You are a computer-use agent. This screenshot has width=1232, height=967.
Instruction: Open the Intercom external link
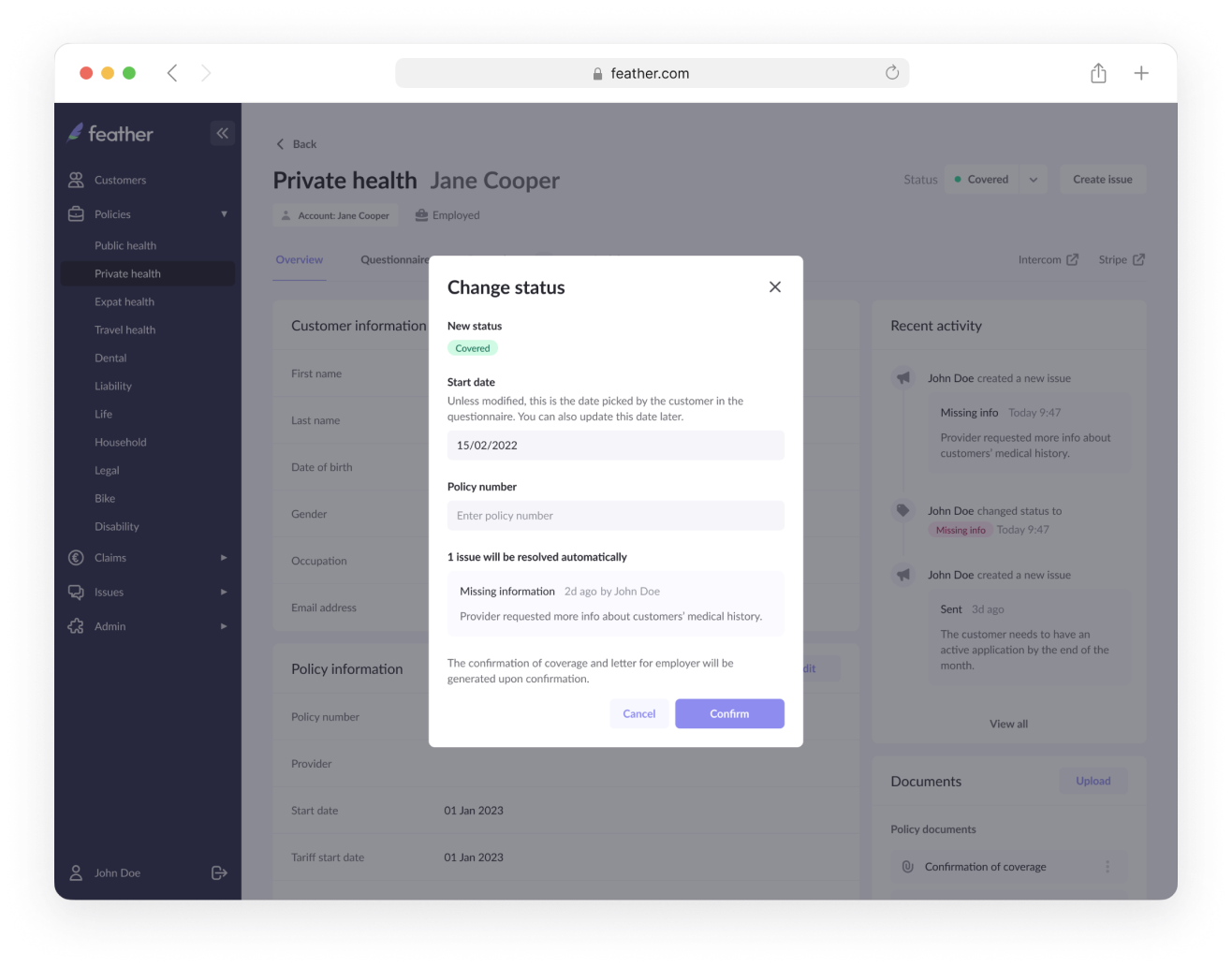[x=1049, y=259]
